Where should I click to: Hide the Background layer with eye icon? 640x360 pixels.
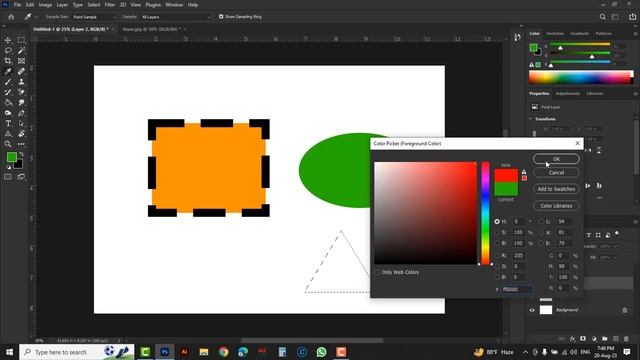[x=532, y=310]
